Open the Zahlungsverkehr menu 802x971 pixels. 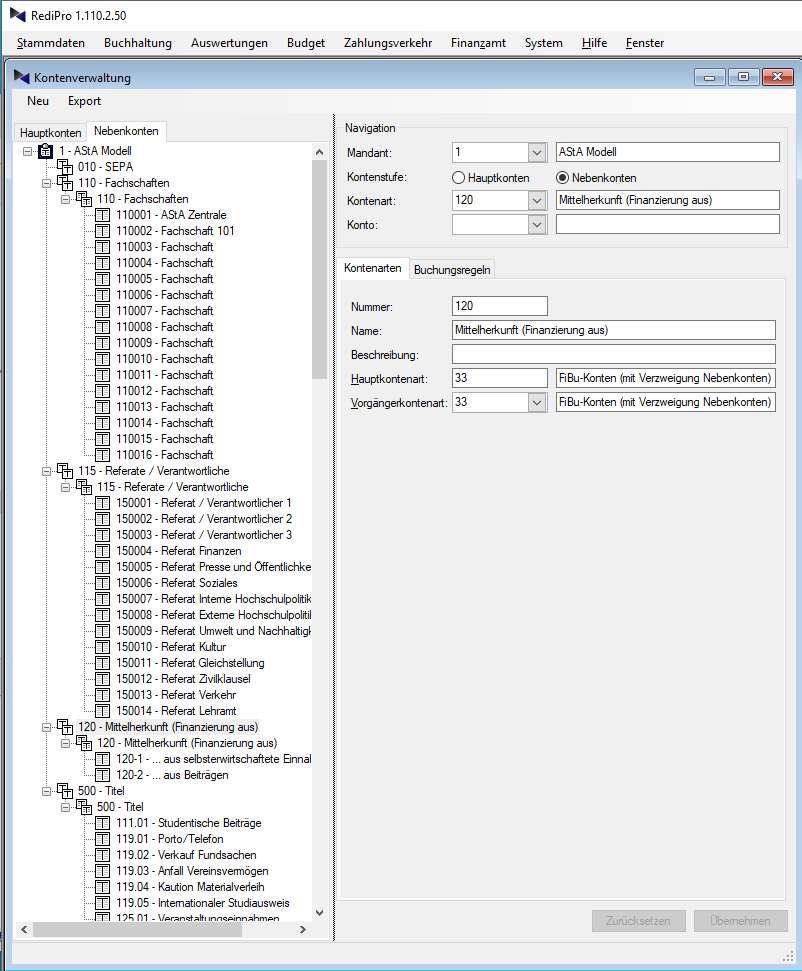(x=387, y=43)
